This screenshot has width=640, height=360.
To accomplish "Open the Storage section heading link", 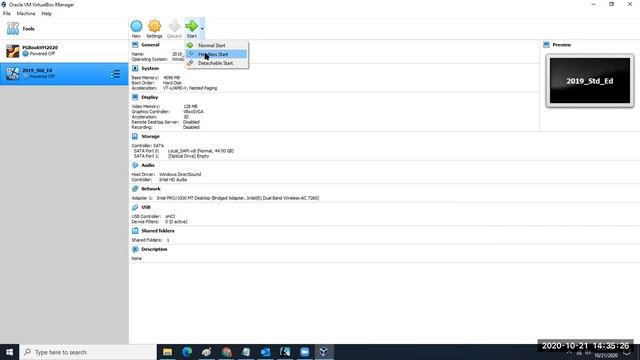I will pyautogui.click(x=150, y=136).
